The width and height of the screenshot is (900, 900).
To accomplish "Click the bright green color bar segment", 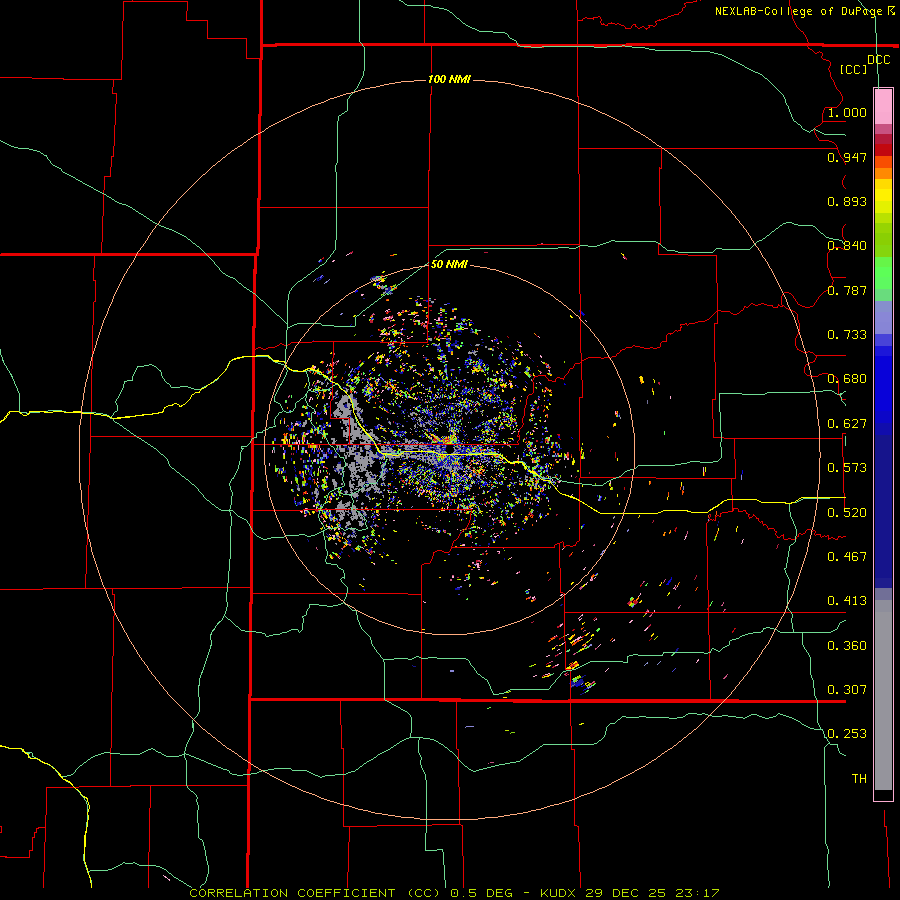I will coord(883,273).
